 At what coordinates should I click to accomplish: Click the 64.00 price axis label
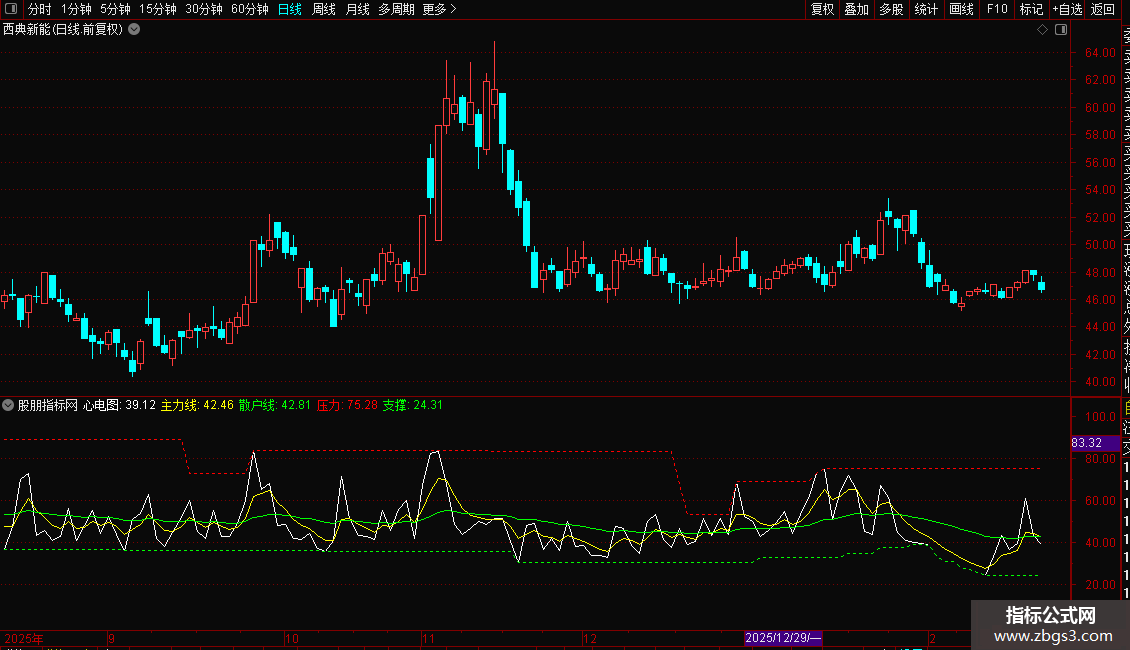pyautogui.click(x=1100, y=53)
